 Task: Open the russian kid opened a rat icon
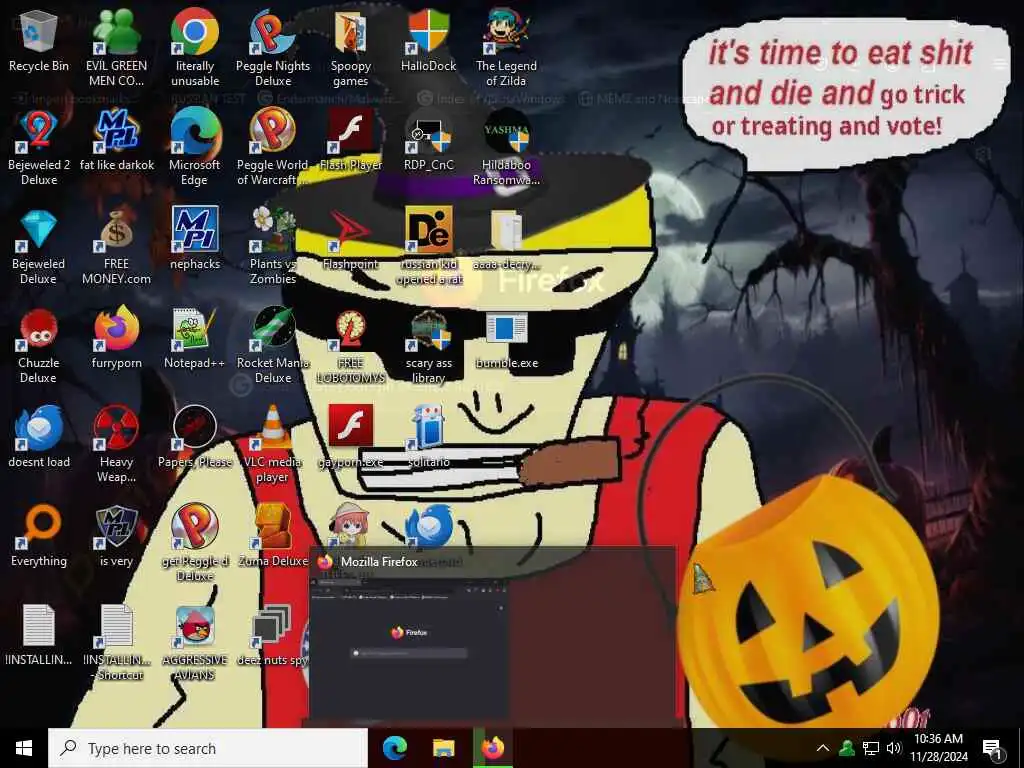(429, 246)
